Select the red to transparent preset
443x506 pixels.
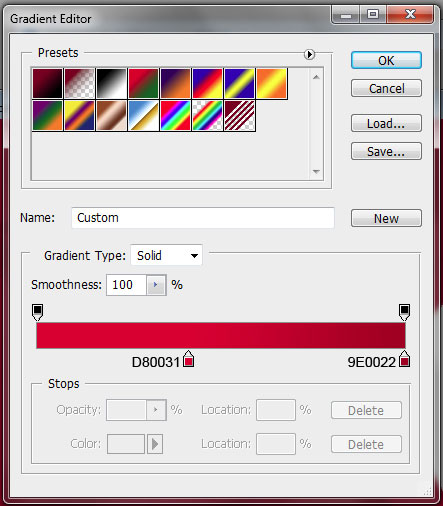(79, 83)
